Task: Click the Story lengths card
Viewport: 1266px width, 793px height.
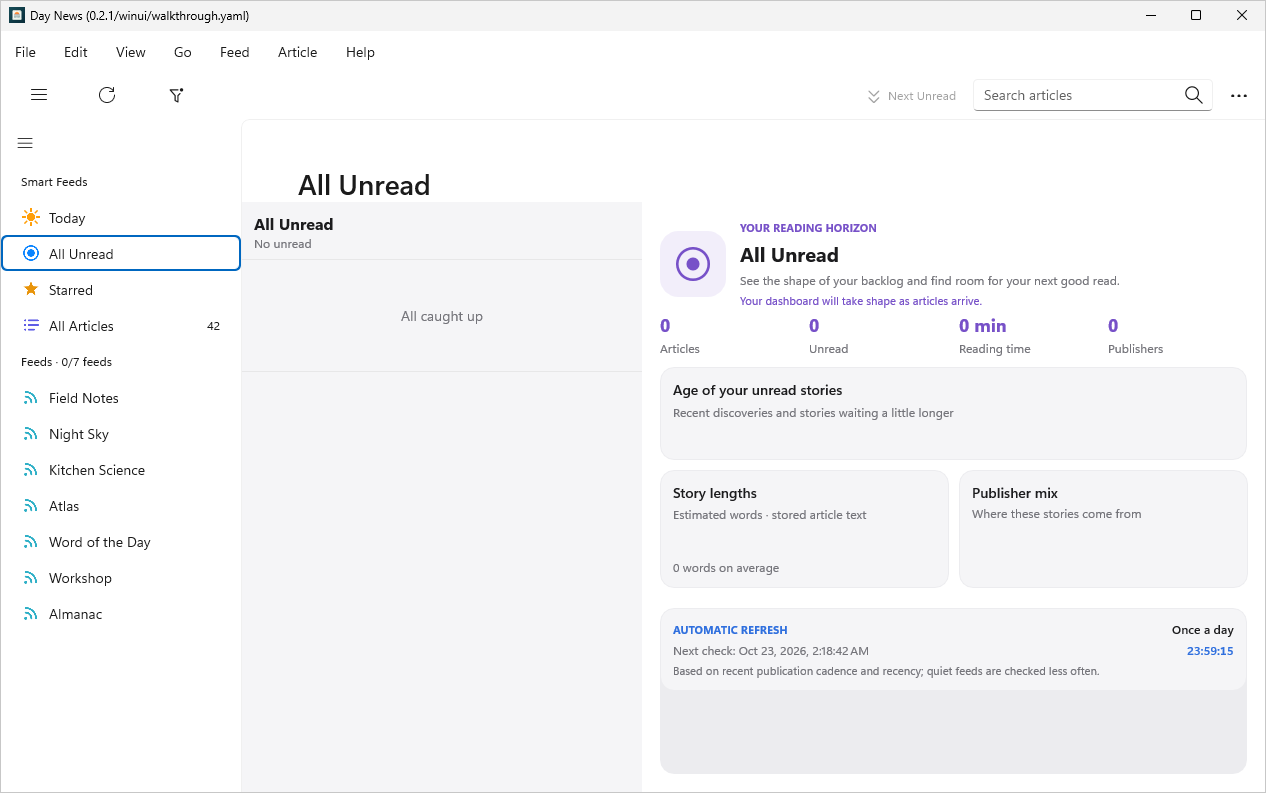Action: 804,529
